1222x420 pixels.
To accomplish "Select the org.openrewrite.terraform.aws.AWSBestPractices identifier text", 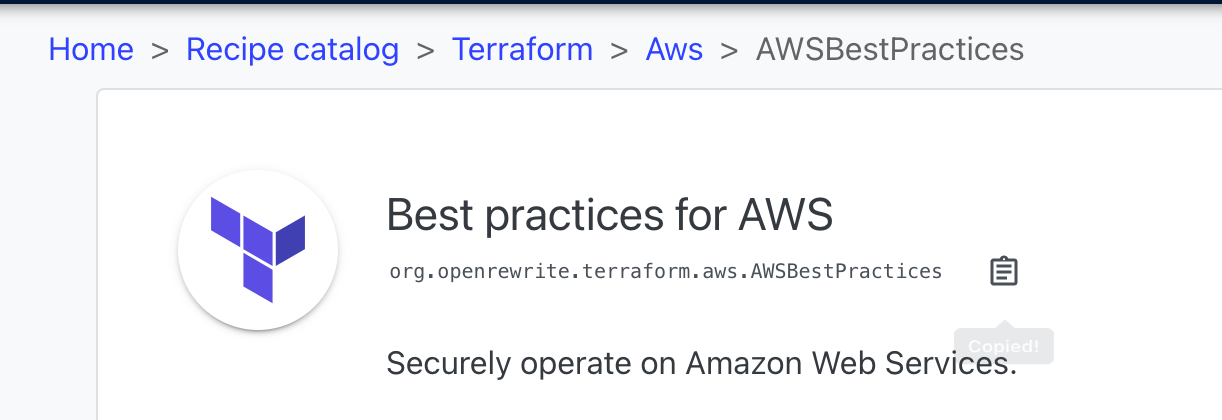I will point(666,271).
